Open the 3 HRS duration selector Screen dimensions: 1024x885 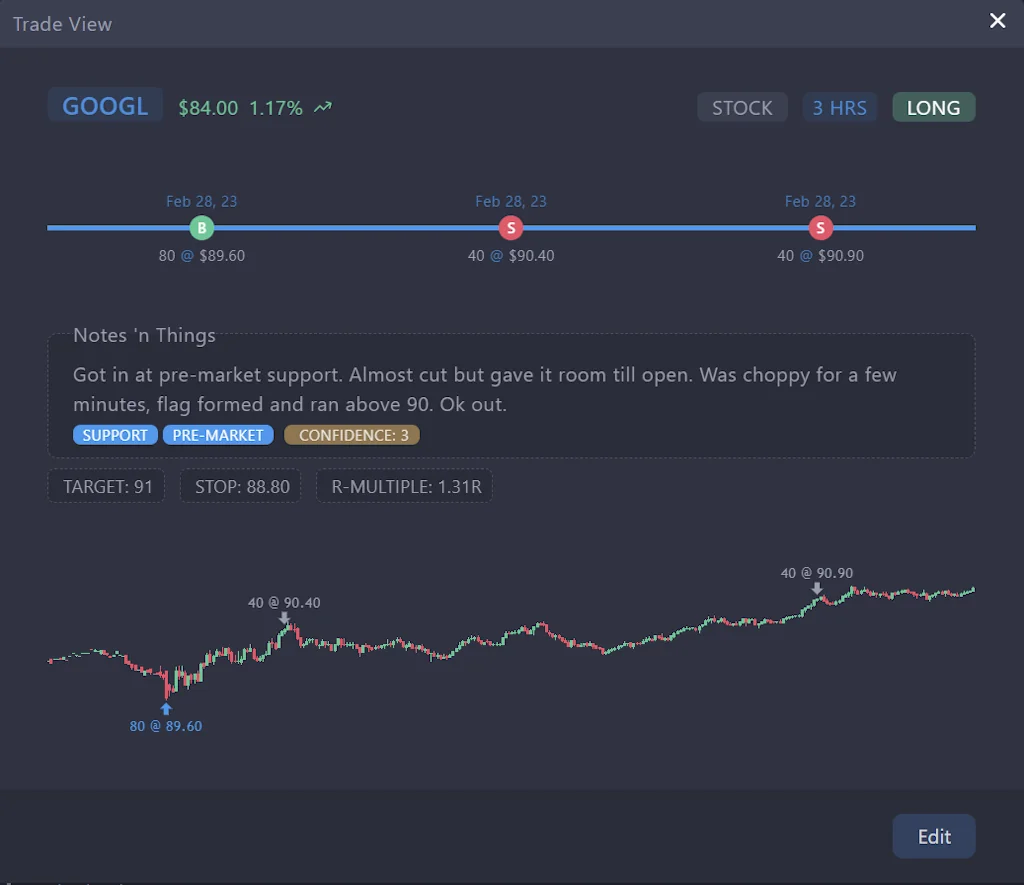(839, 107)
